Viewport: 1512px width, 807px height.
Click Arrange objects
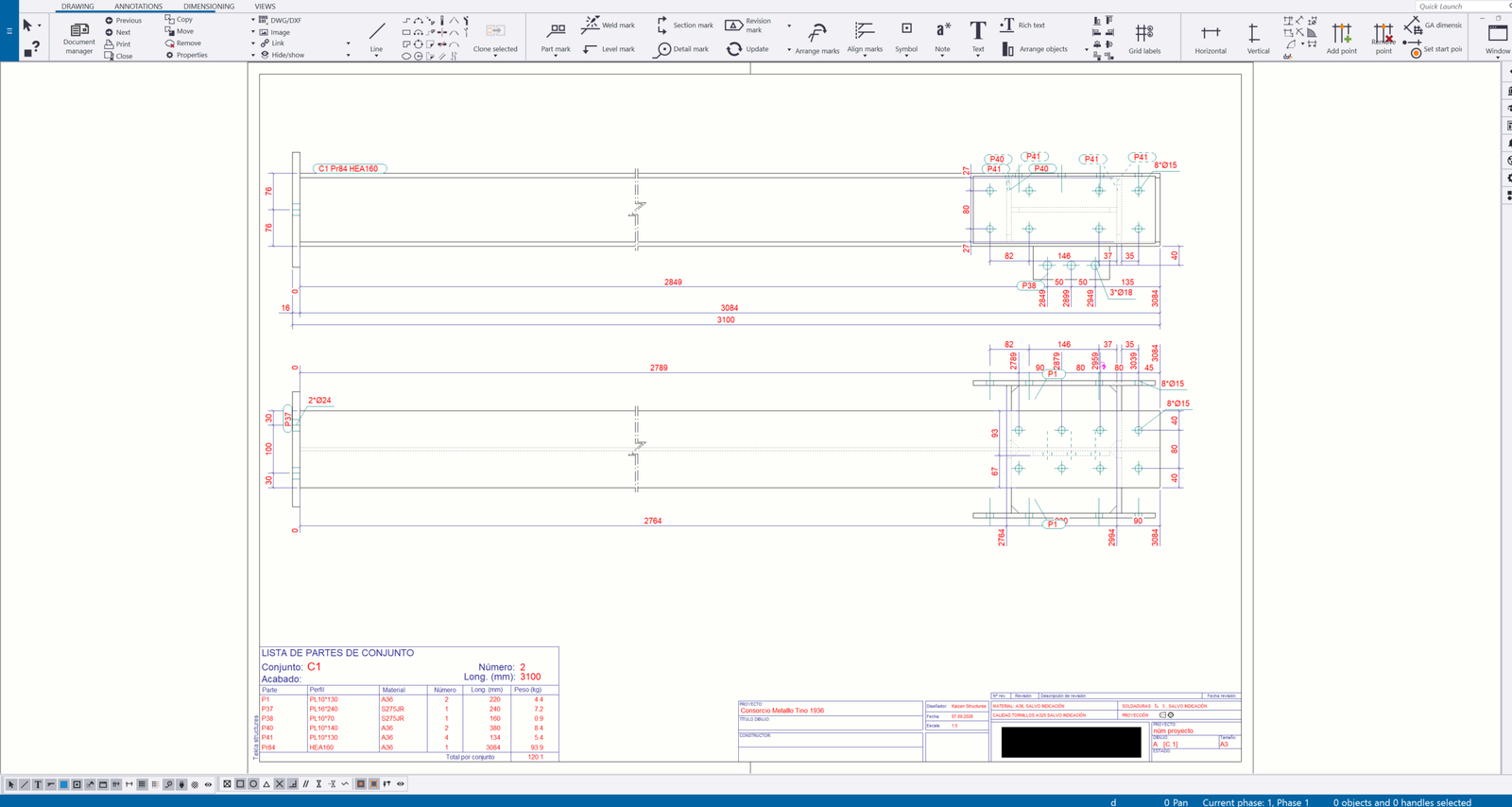(1034, 49)
